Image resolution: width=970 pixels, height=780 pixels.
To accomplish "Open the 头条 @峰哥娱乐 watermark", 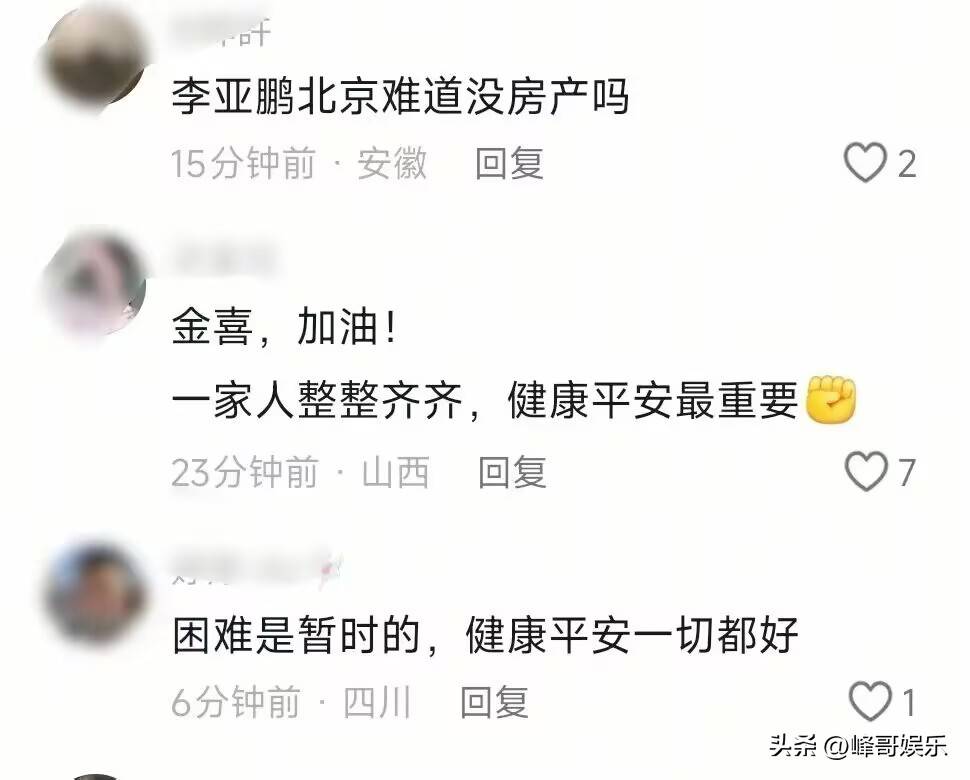I will tap(859, 745).
